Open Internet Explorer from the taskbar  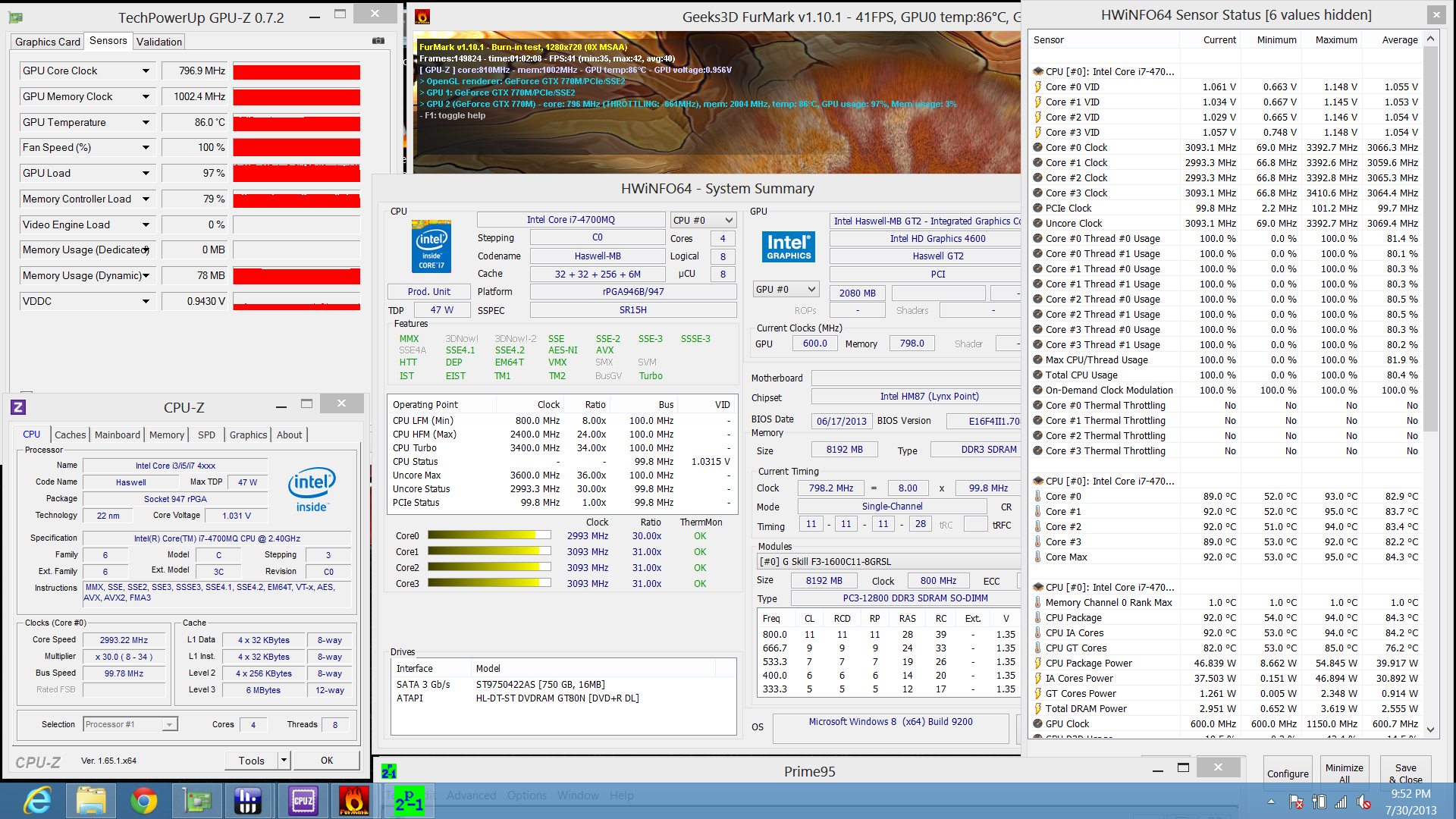(x=37, y=801)
